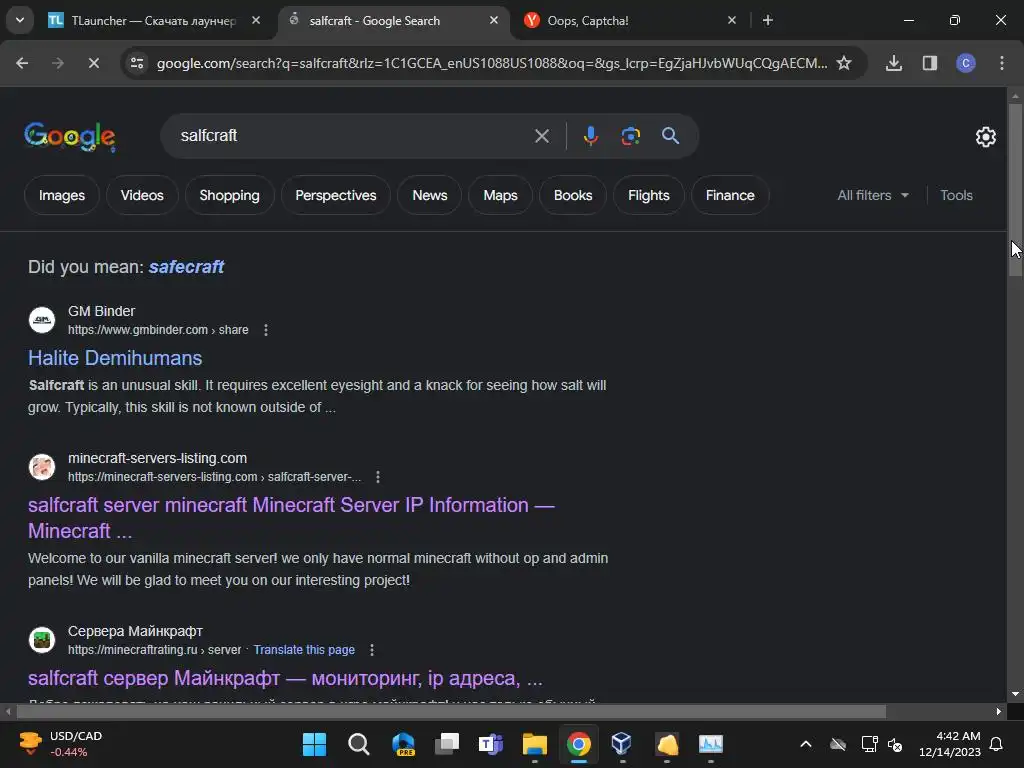
Task: Filter results by Images
Action: click(62, 195)
